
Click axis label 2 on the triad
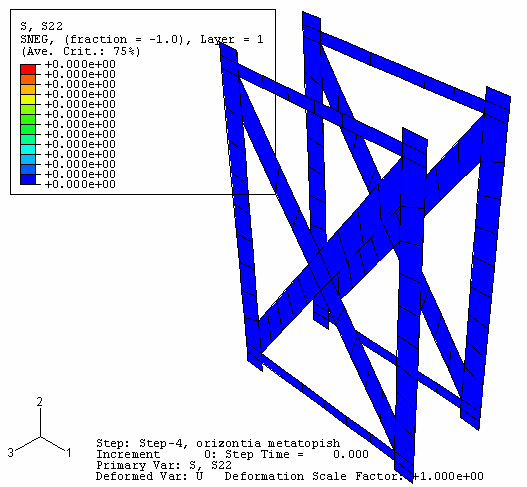click(x=40, y=402)
